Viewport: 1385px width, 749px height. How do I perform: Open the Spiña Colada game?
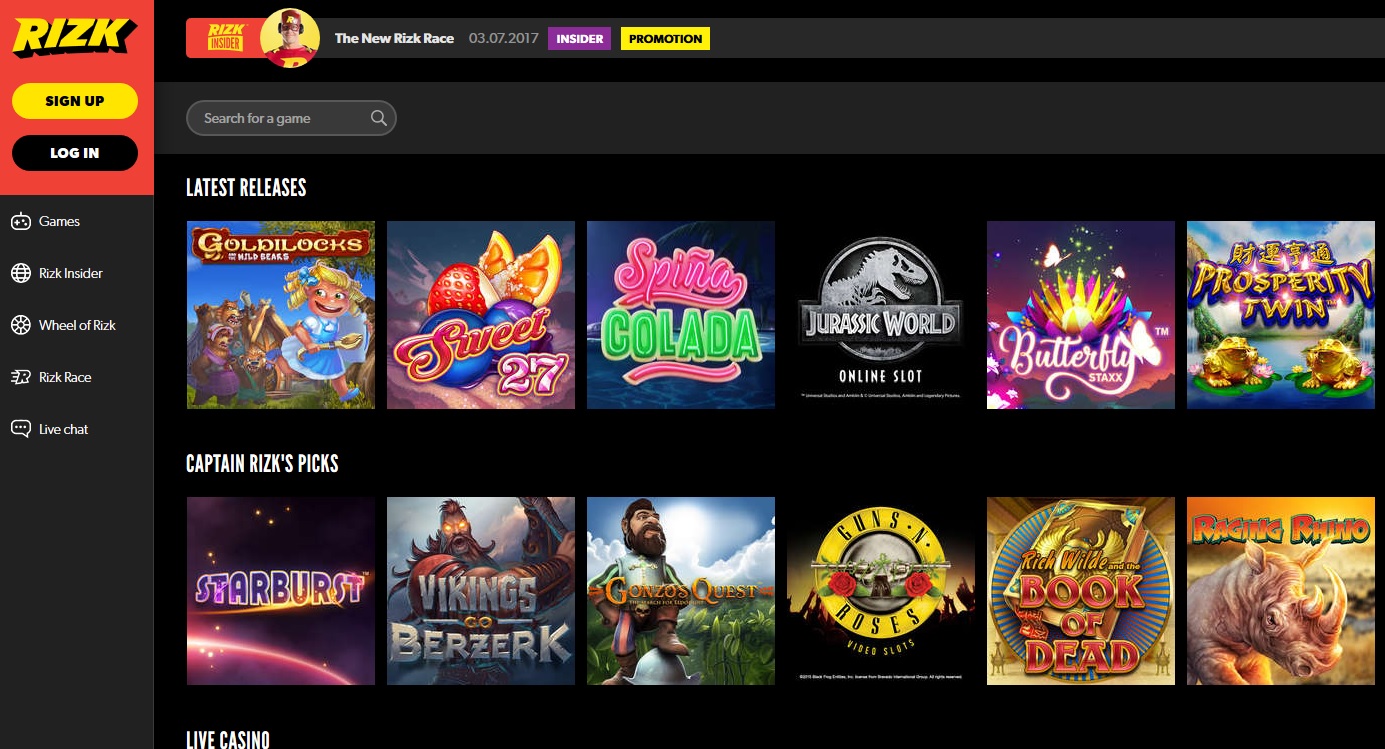click(x=681, y=315)
